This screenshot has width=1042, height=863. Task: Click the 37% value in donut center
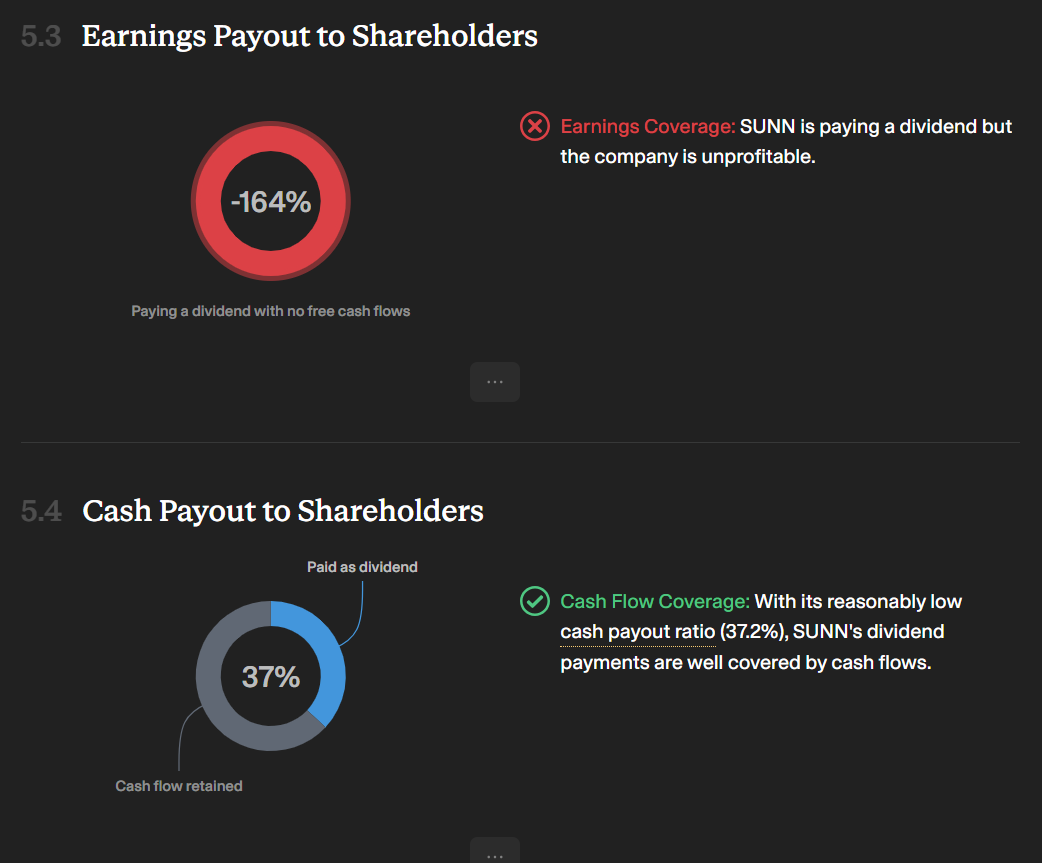270,677
